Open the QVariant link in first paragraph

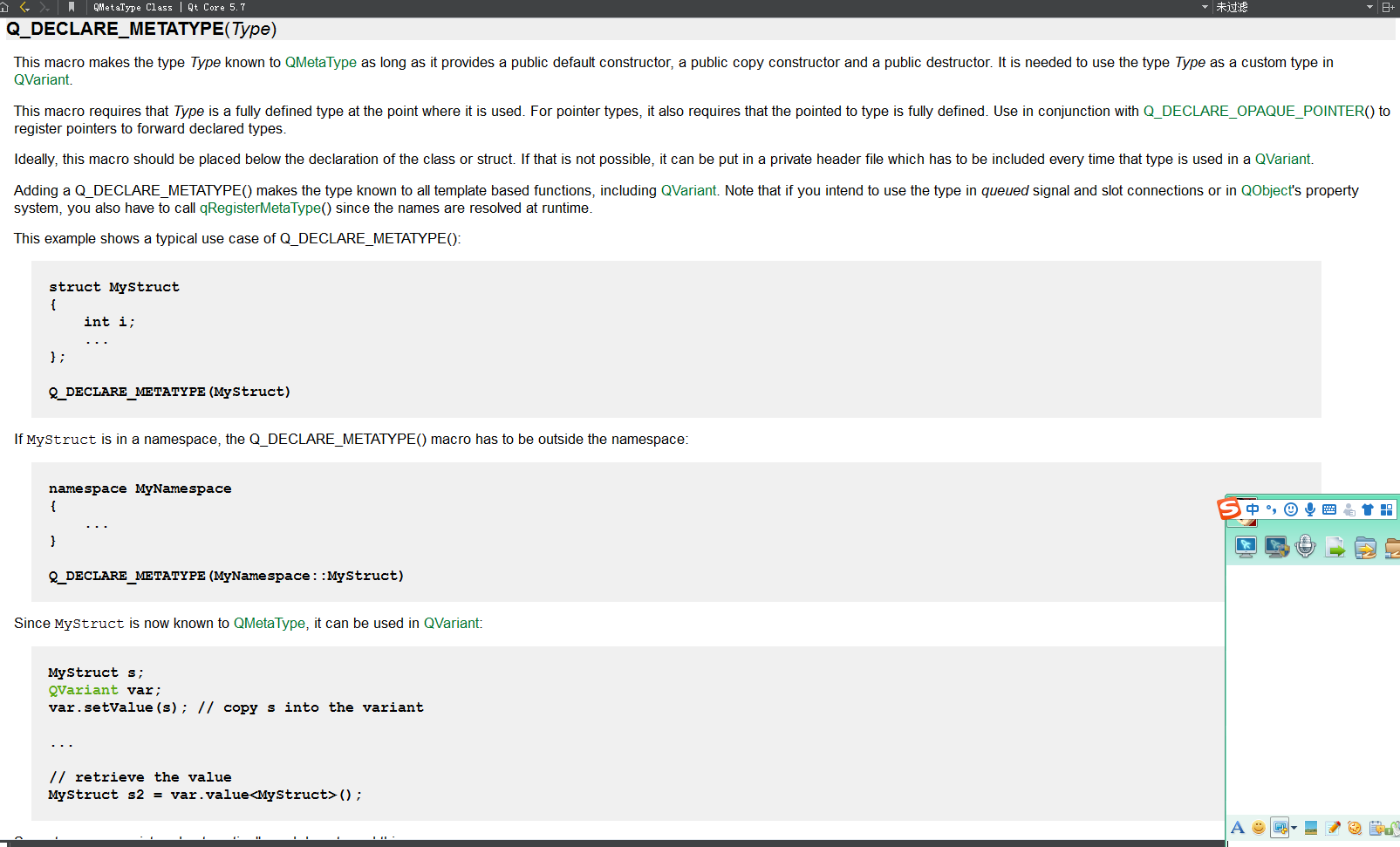point(41,80)
